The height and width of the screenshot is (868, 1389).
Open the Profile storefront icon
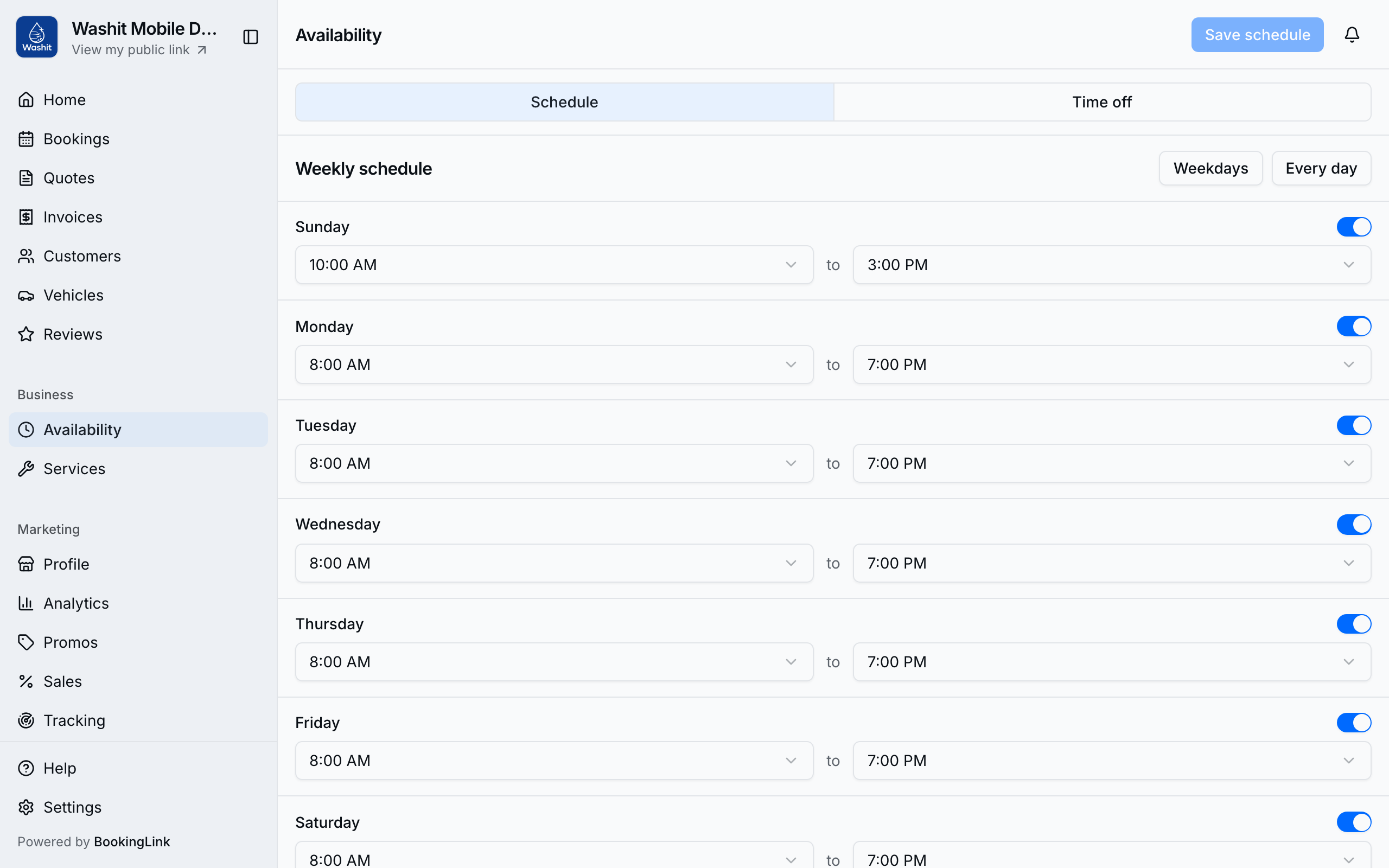click(26, 564)
